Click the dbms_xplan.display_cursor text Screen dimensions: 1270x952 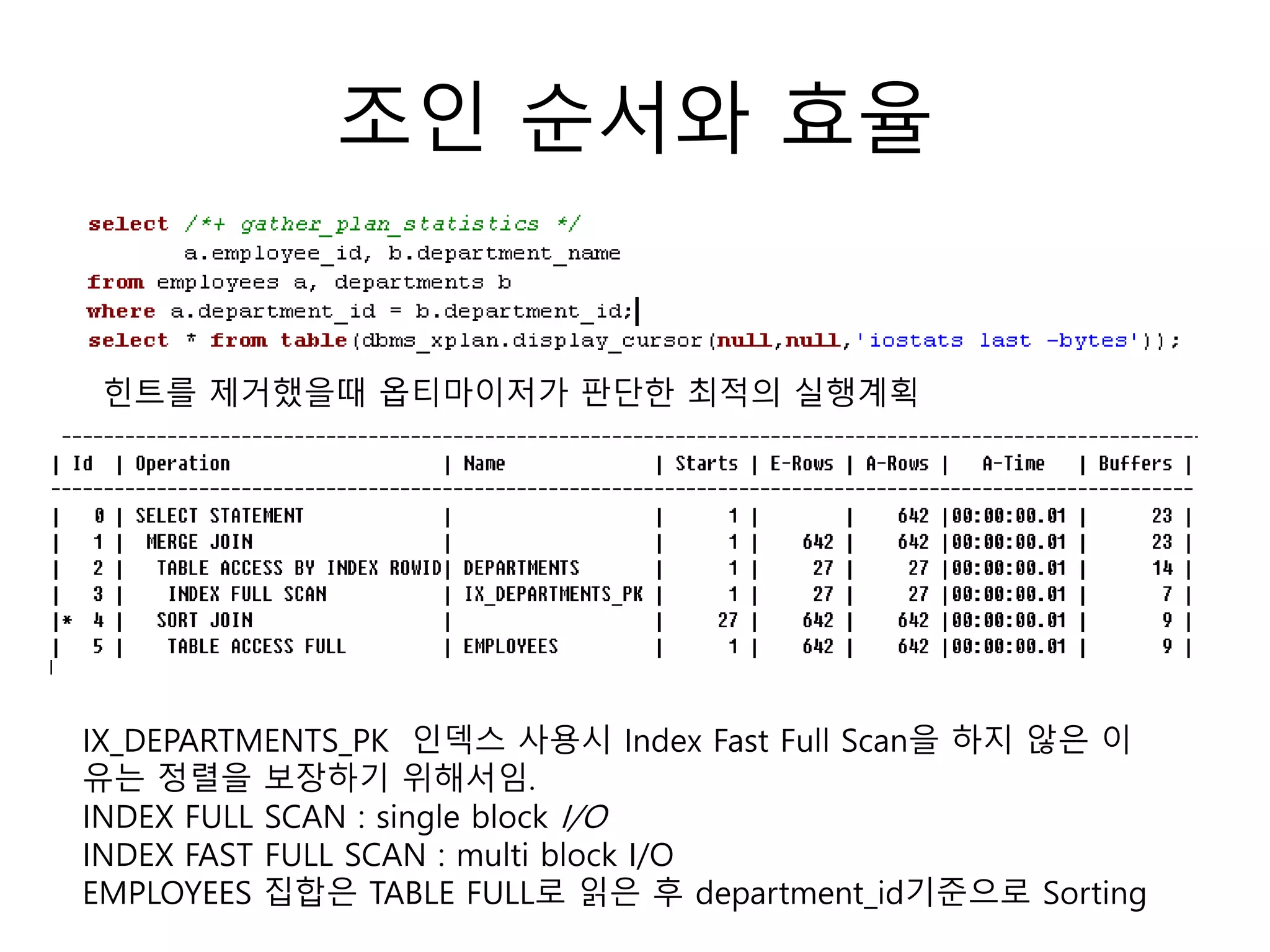tap(531, 340)
